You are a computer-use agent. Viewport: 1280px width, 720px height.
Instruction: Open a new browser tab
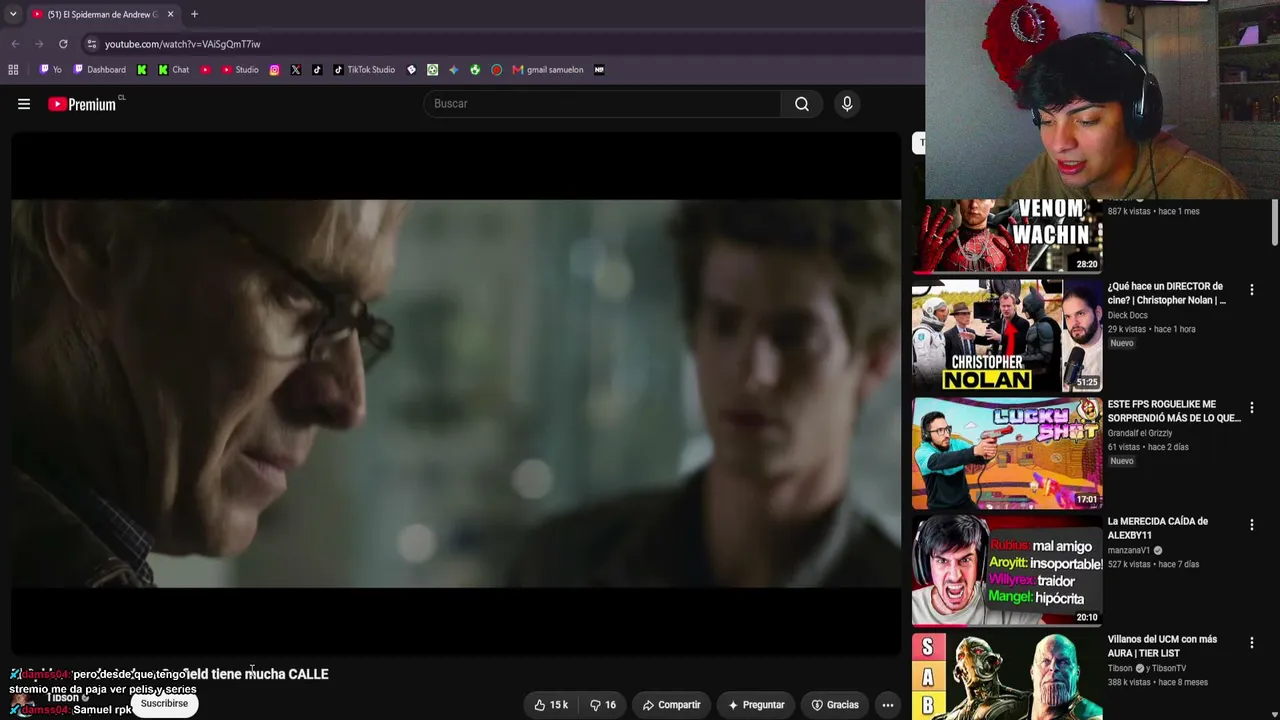click(194, 14)
